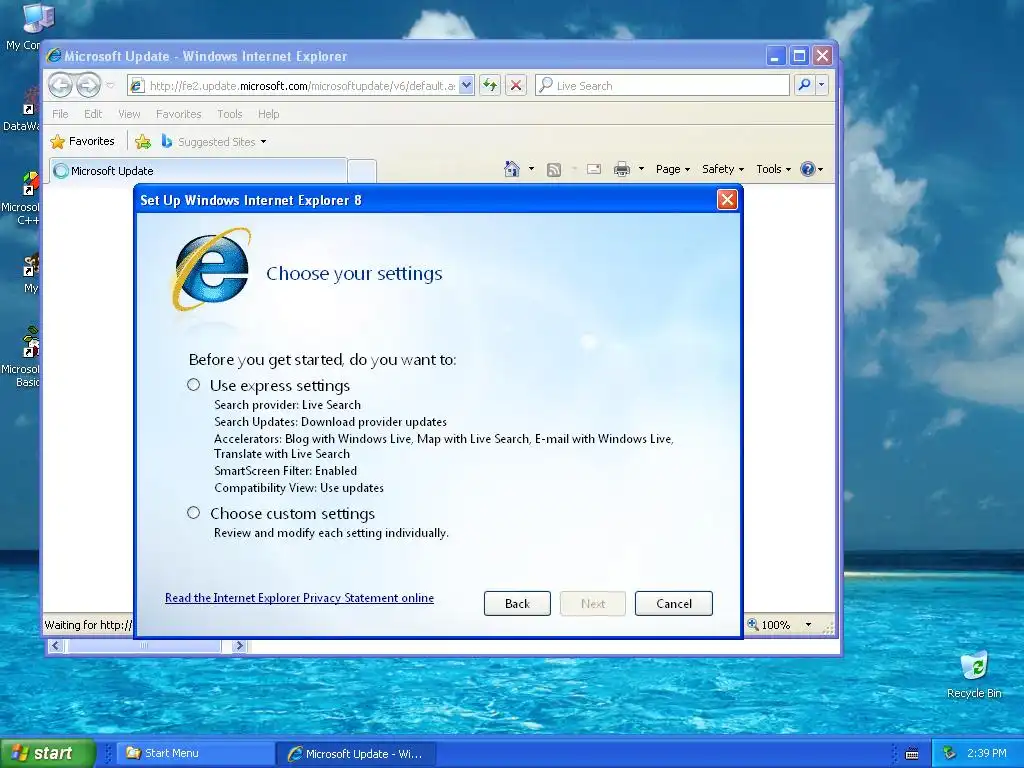This screenshot has width=1024, height=768.
Task: Open the search provider dropdown arrow
Action: click(x=822, y=85)
